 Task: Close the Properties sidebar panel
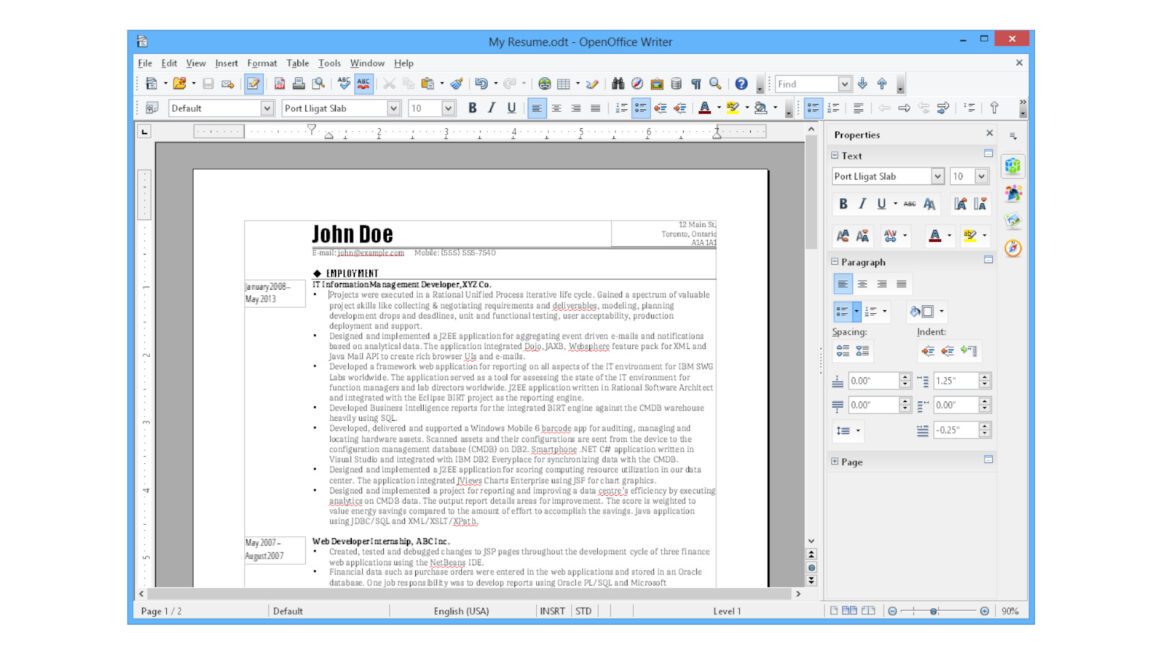click(x=989, y=134)
